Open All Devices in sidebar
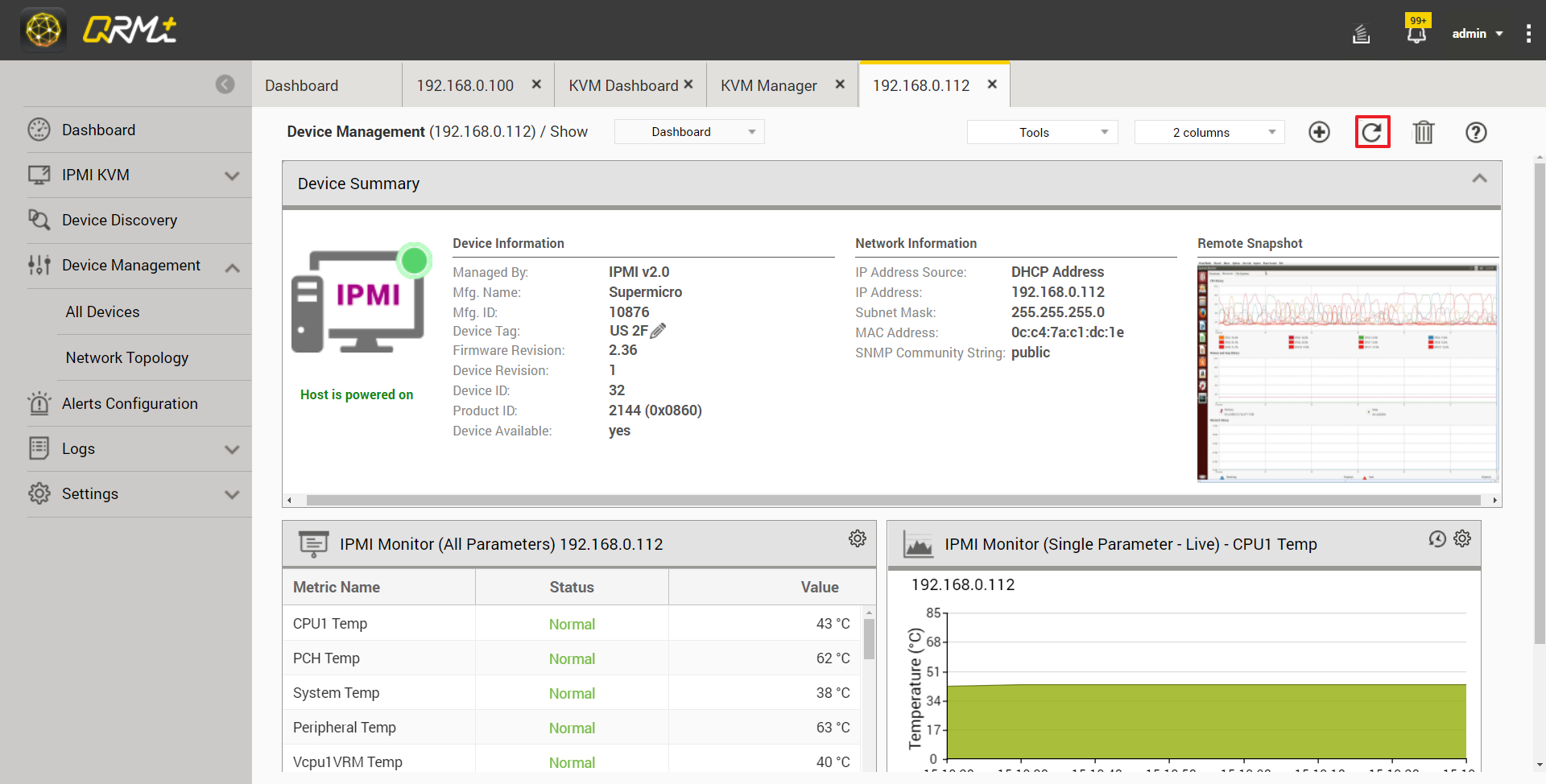The width and height of the screenshot is (1546, 784). coord(102,312)
